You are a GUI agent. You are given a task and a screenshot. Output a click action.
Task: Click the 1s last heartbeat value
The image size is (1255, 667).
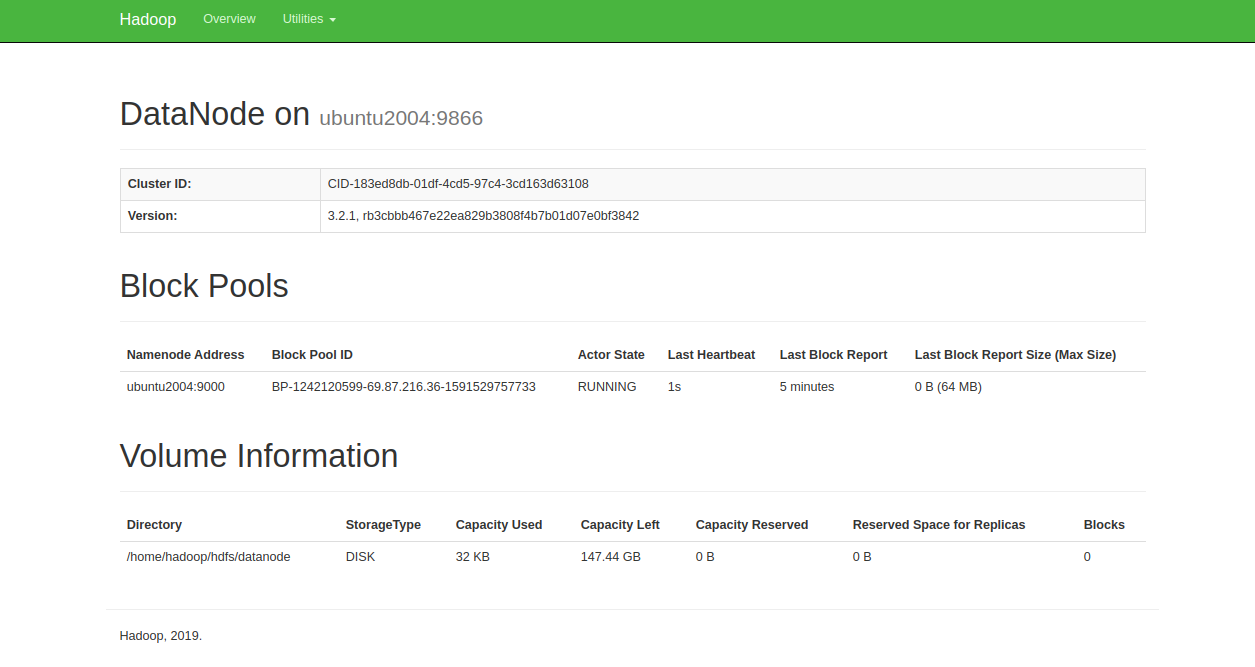pyautogui.click(x=674, y=387)
